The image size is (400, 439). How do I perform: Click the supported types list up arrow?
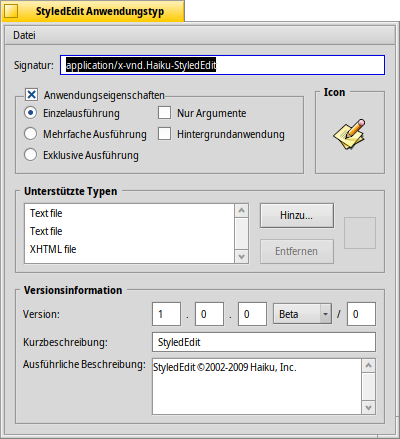(x=242, y=211)
